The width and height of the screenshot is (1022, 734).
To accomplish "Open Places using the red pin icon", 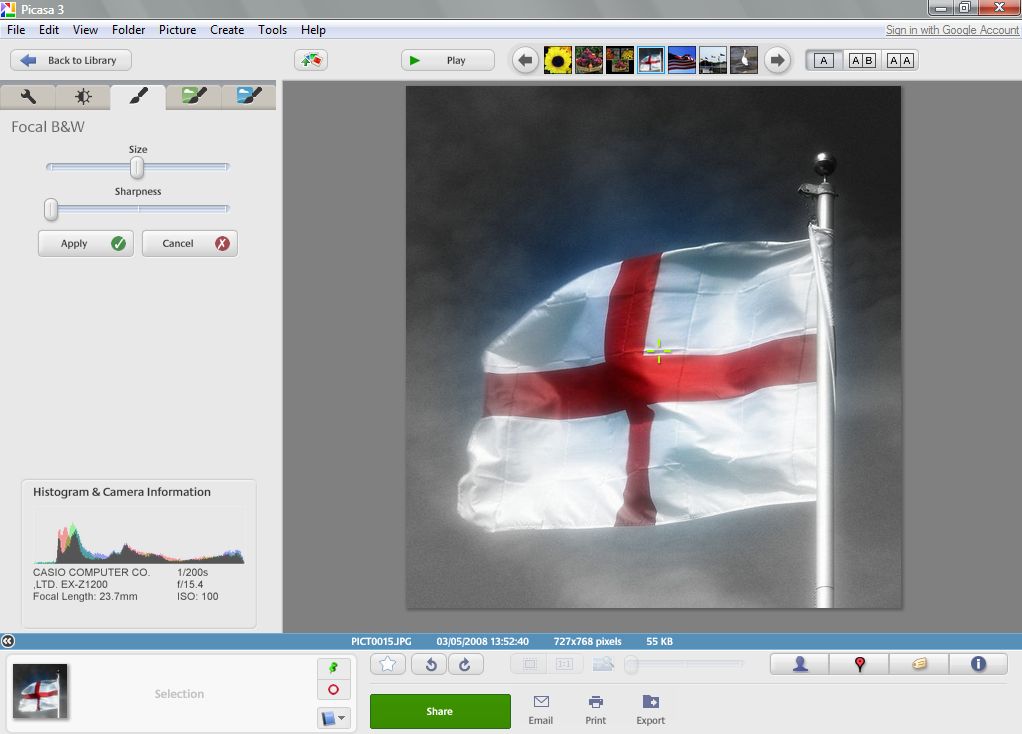I will point(858,663).
